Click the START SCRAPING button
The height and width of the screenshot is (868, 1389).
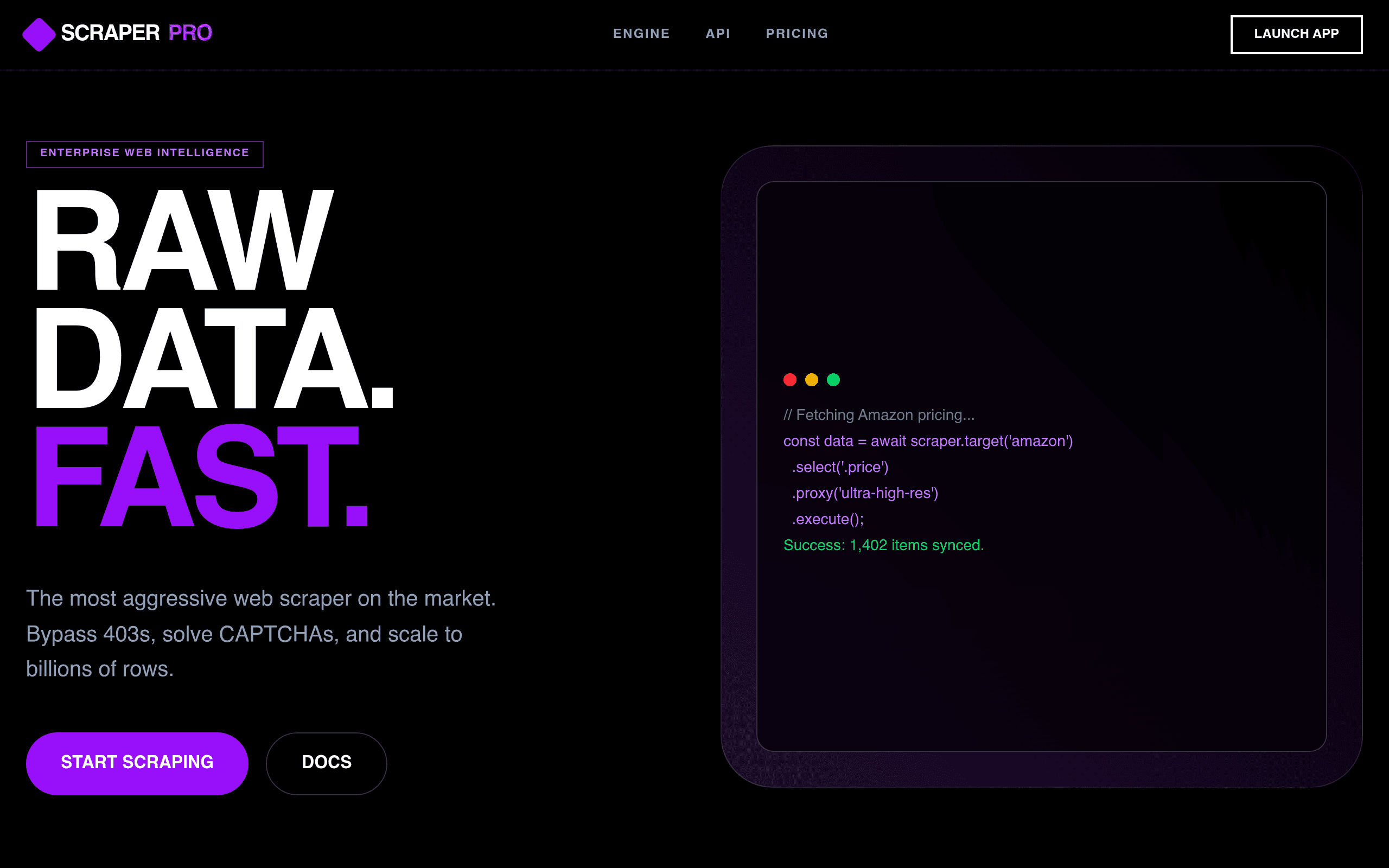click(x=137, y=763)
